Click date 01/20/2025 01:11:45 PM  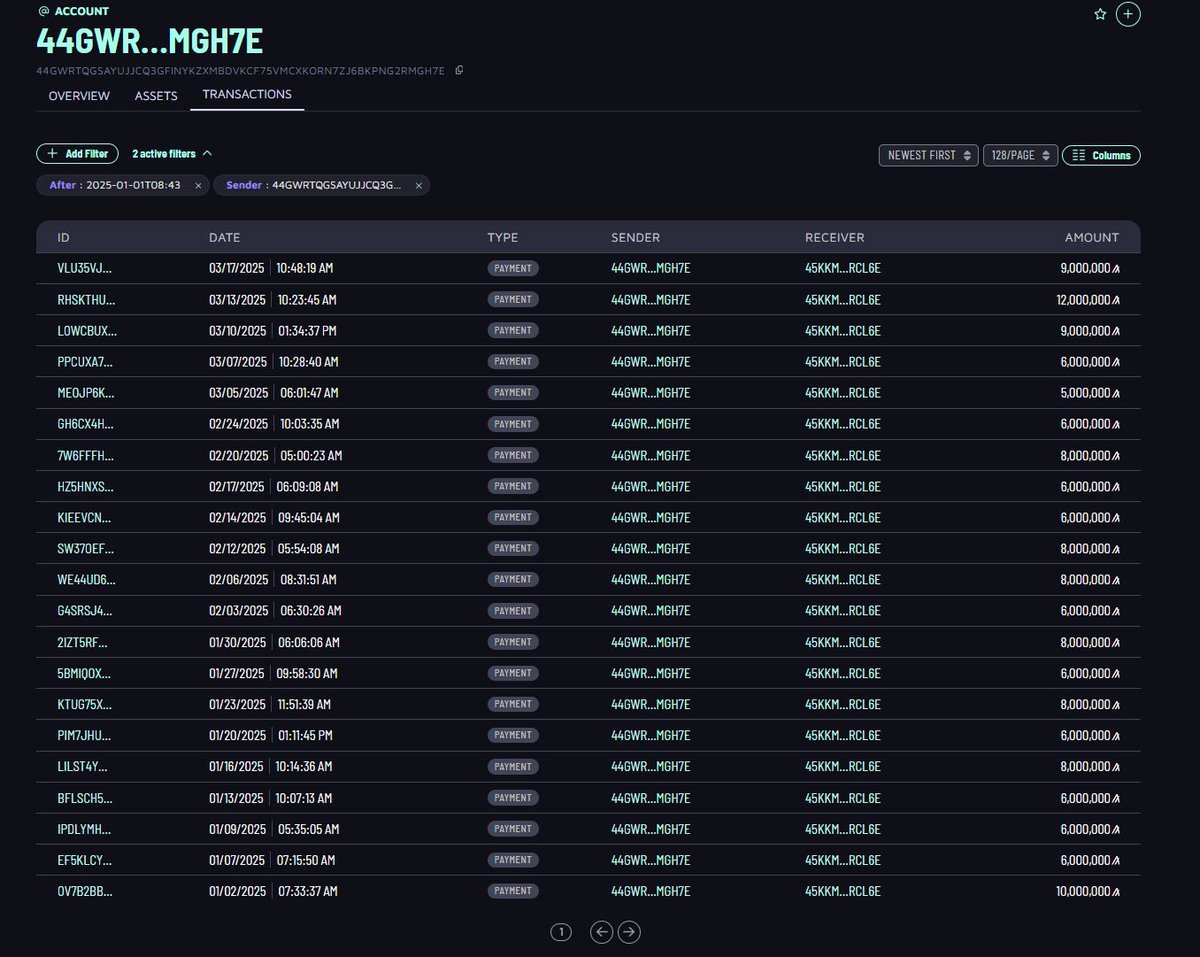tap(271, 735)
